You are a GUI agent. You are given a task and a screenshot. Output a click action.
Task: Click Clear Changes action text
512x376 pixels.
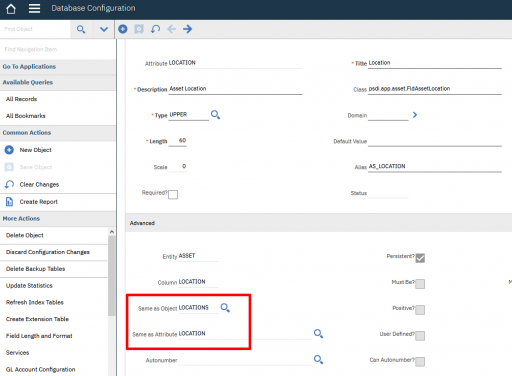pos(39,184)
